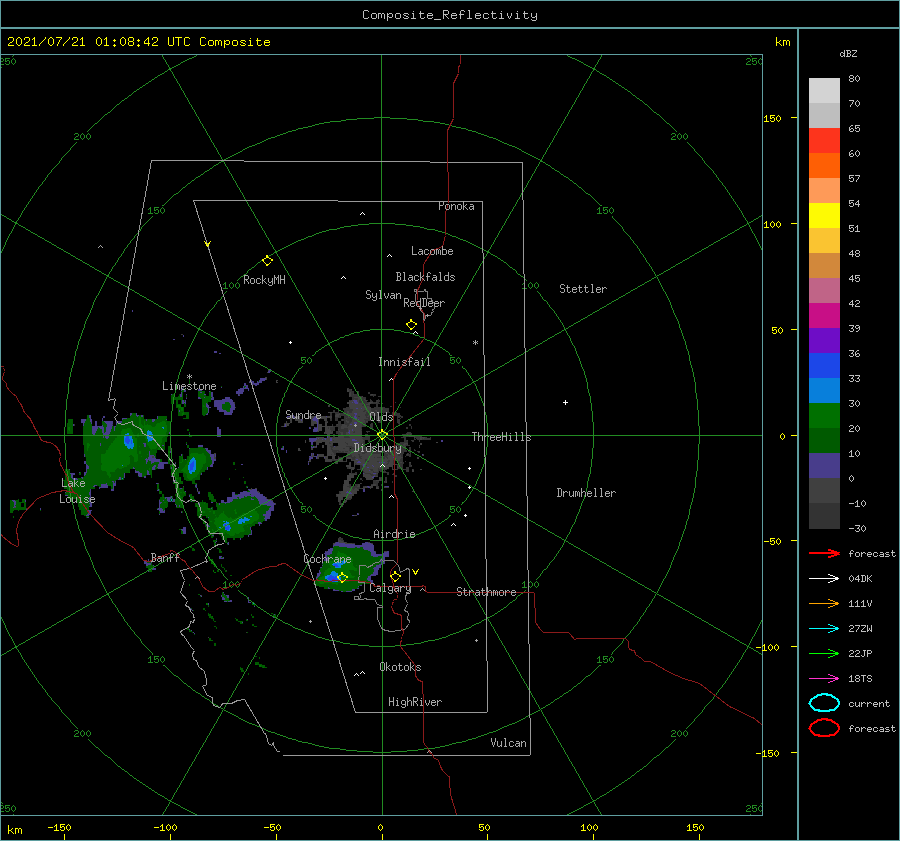Click the yellow V marker east of Calgary diamond

415,572
